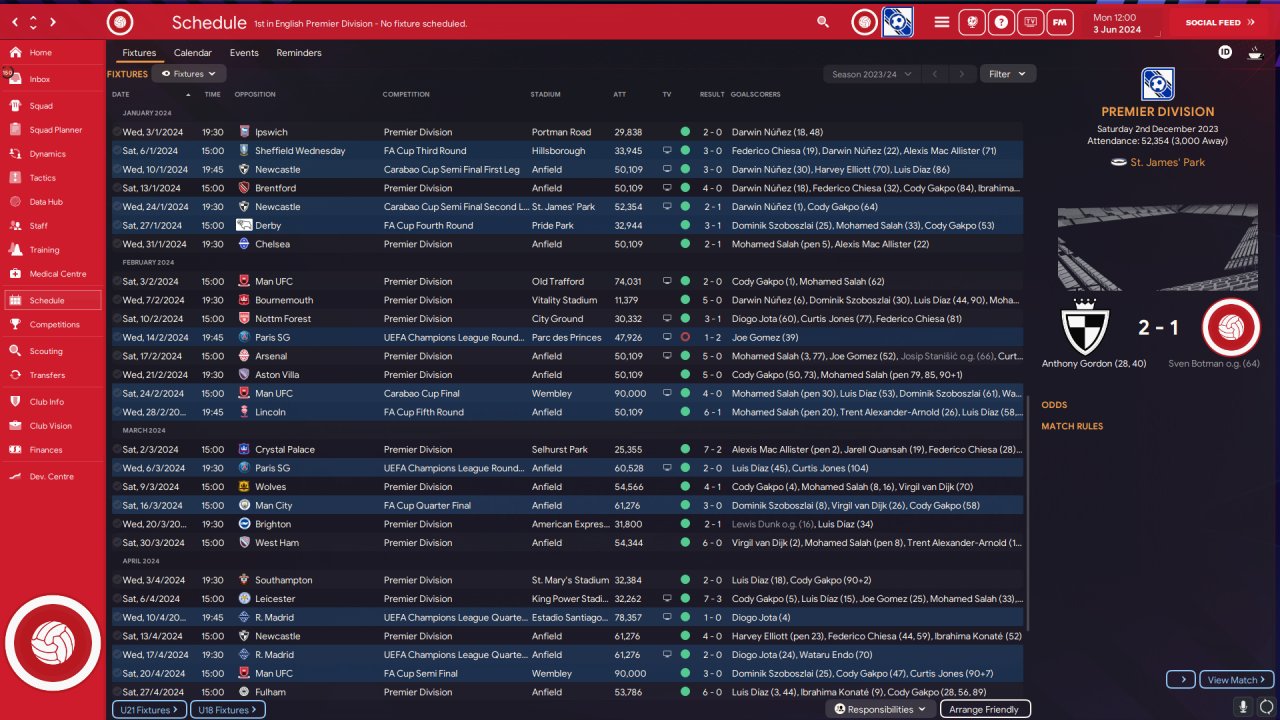Go back with the left navigation arrow
Viewport: 1280px width, 720px height.
(15, 22)
